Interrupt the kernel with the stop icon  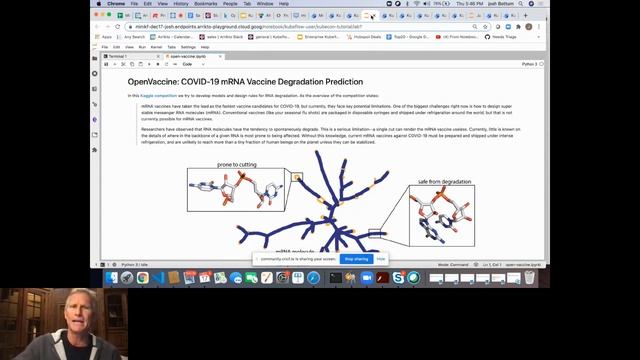pyautogui.click(x=158, y=64)
